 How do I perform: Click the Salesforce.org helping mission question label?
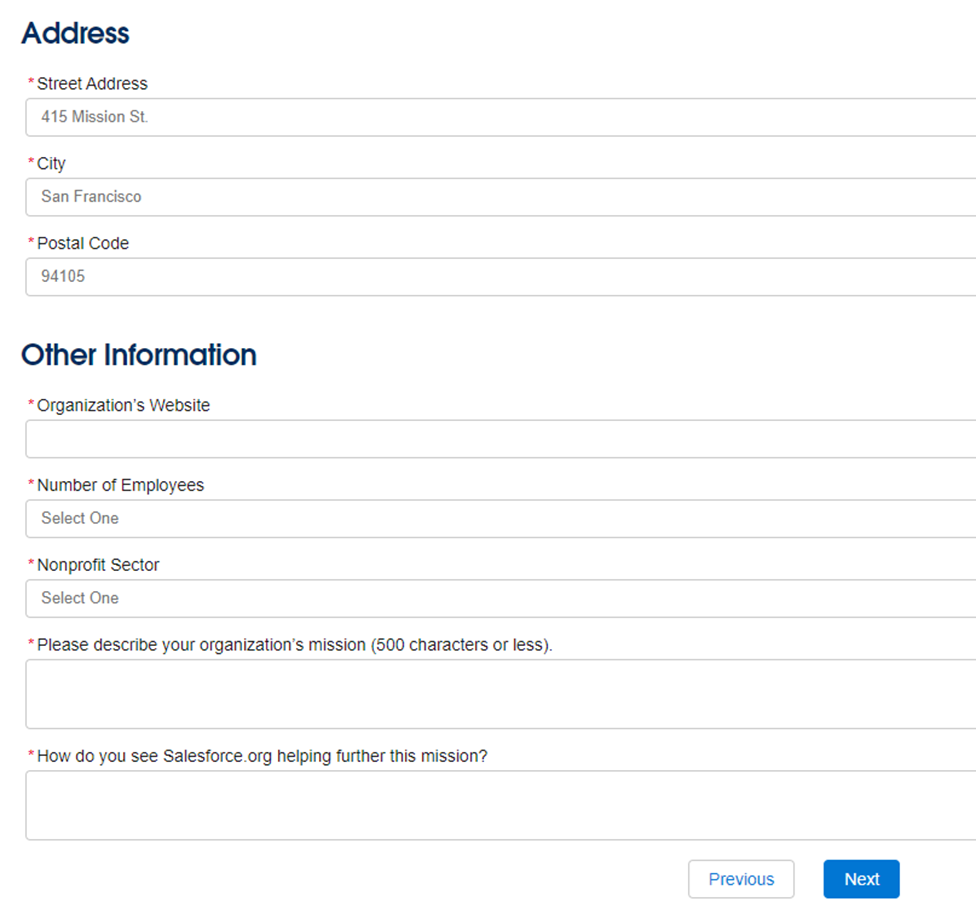pyautogui.click(x=262, y=757)
